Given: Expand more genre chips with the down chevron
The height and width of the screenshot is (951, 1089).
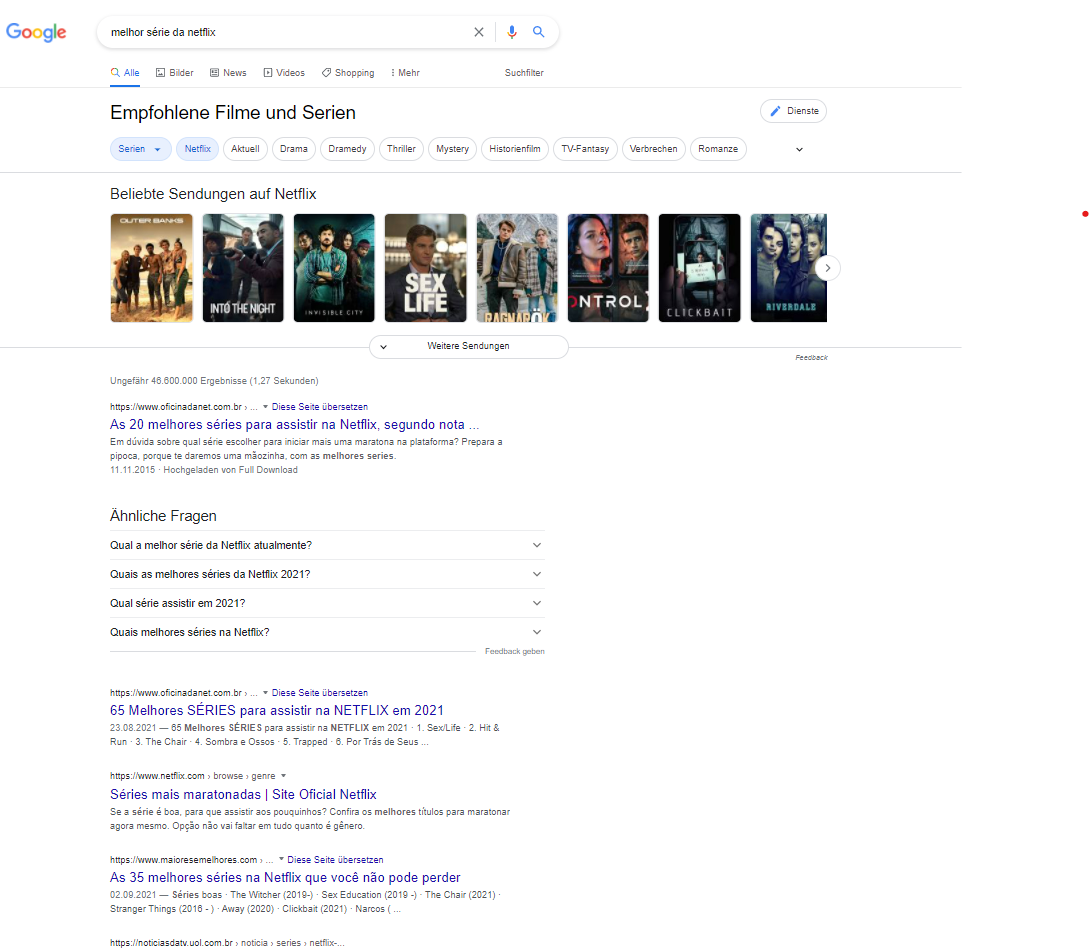Looking at the screenshot, I should tap(799, 149).
